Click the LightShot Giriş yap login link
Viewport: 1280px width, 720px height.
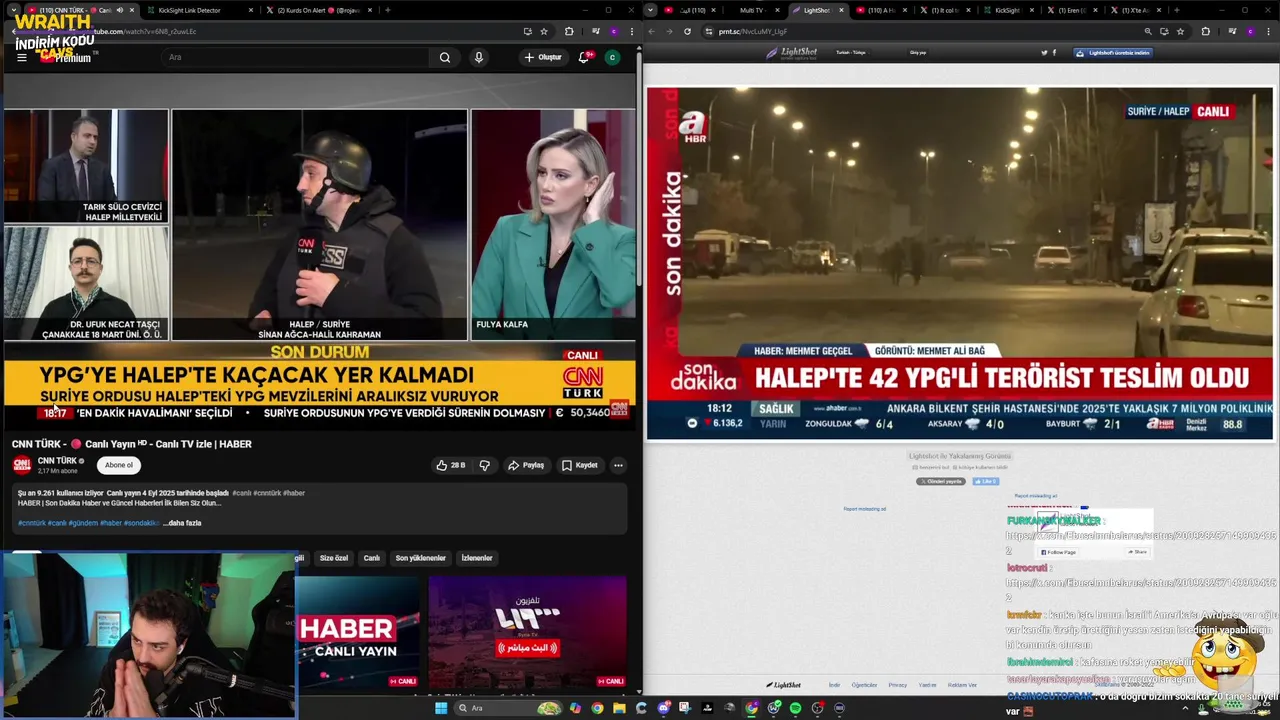918,52
